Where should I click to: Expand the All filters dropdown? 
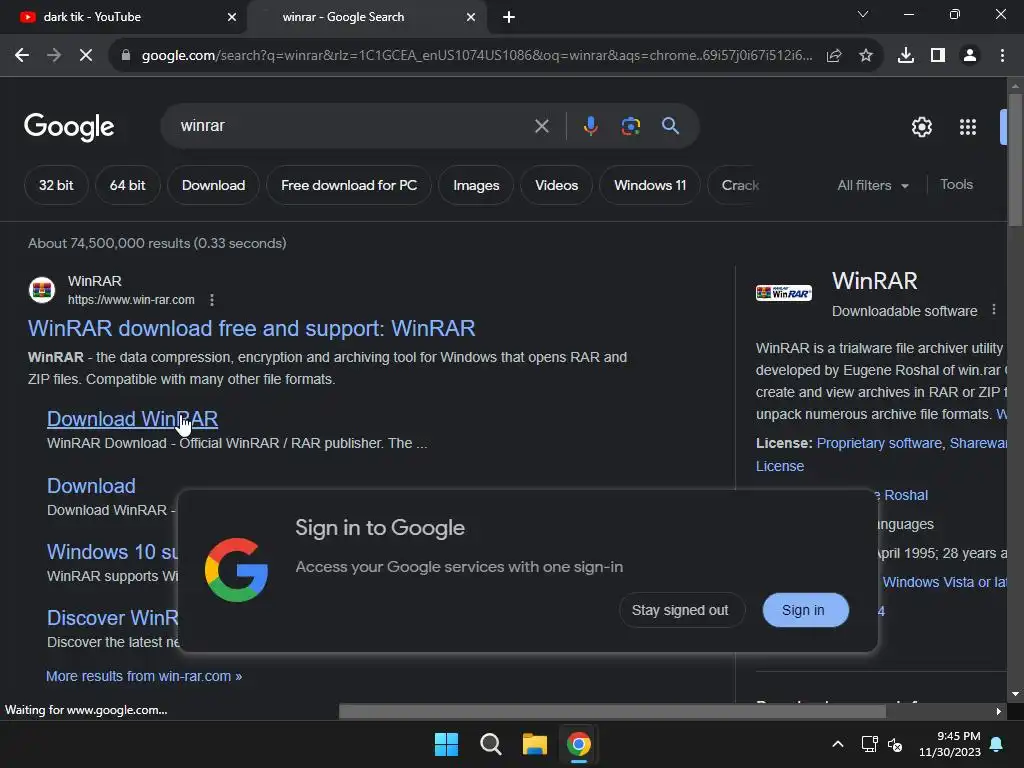pos(873,185)
